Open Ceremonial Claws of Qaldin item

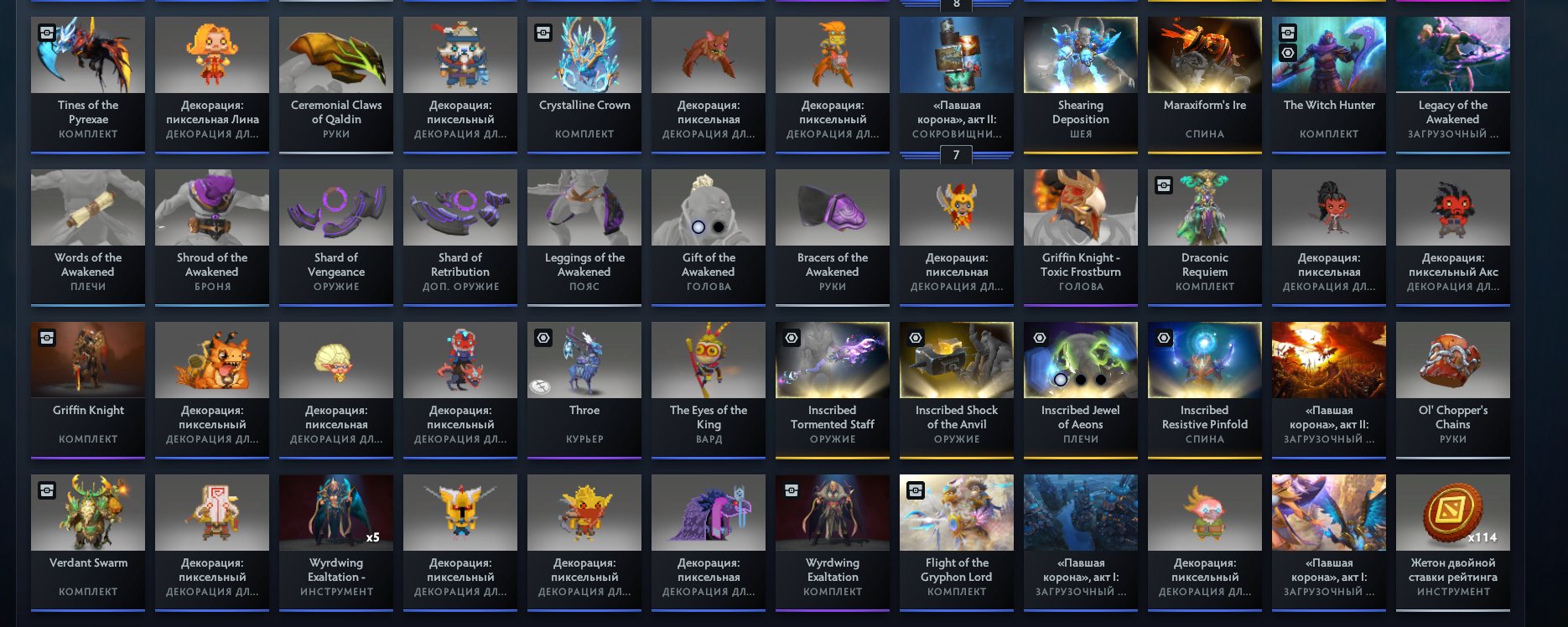pyautogui.click(x=336, y=85)
